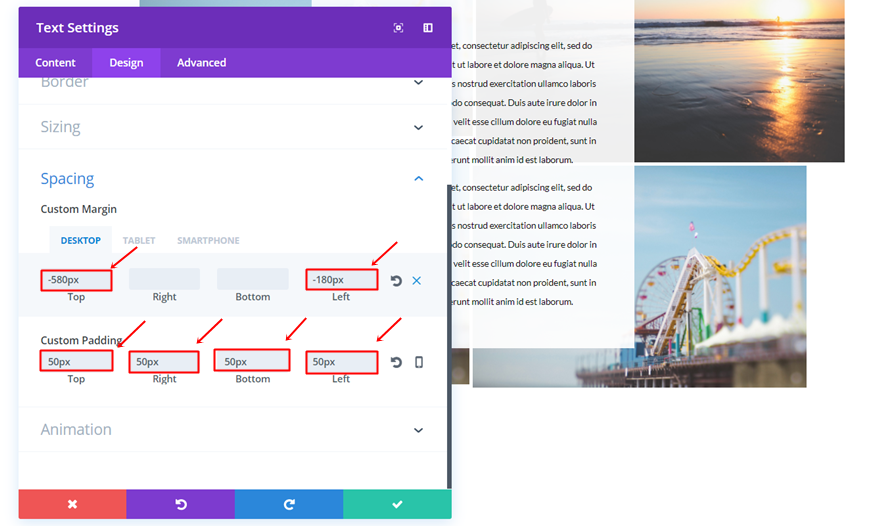Switch to the TABLET margin tab
The width and height of the screenshot is (880, 526).
(x=139, y=240)
